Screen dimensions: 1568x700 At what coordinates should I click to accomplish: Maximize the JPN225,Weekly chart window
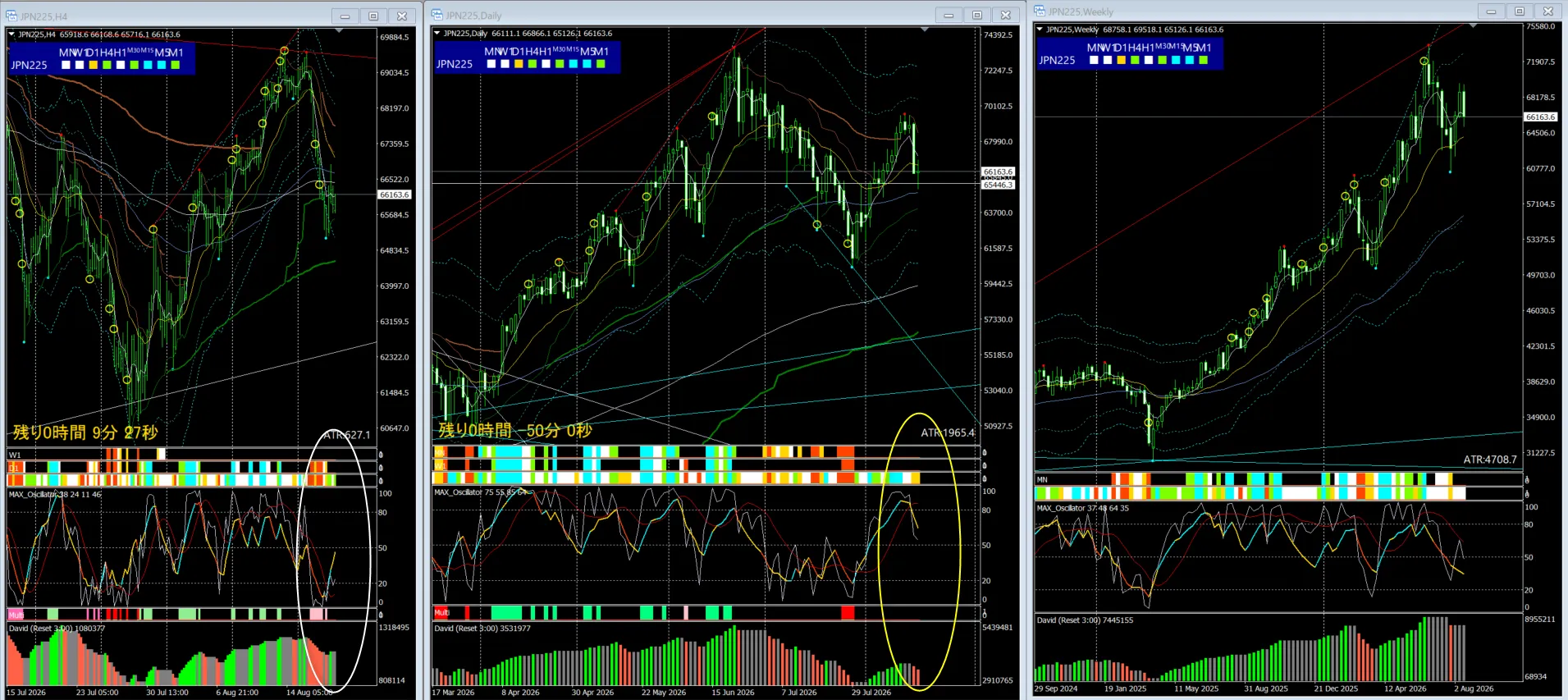(x=1520, y=11)
